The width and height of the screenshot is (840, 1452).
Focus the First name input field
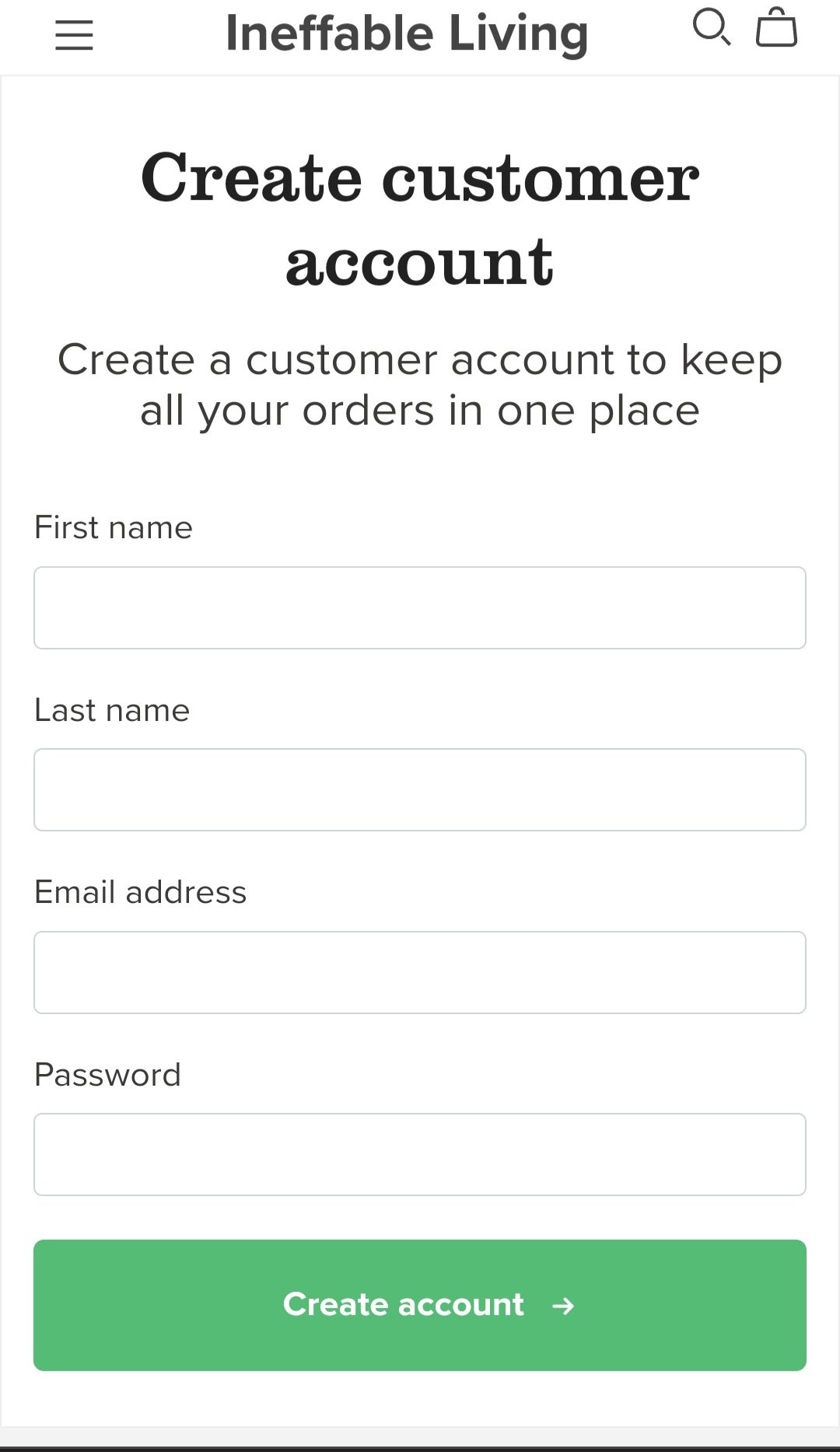pyautogui.click(x=420, y=607)
